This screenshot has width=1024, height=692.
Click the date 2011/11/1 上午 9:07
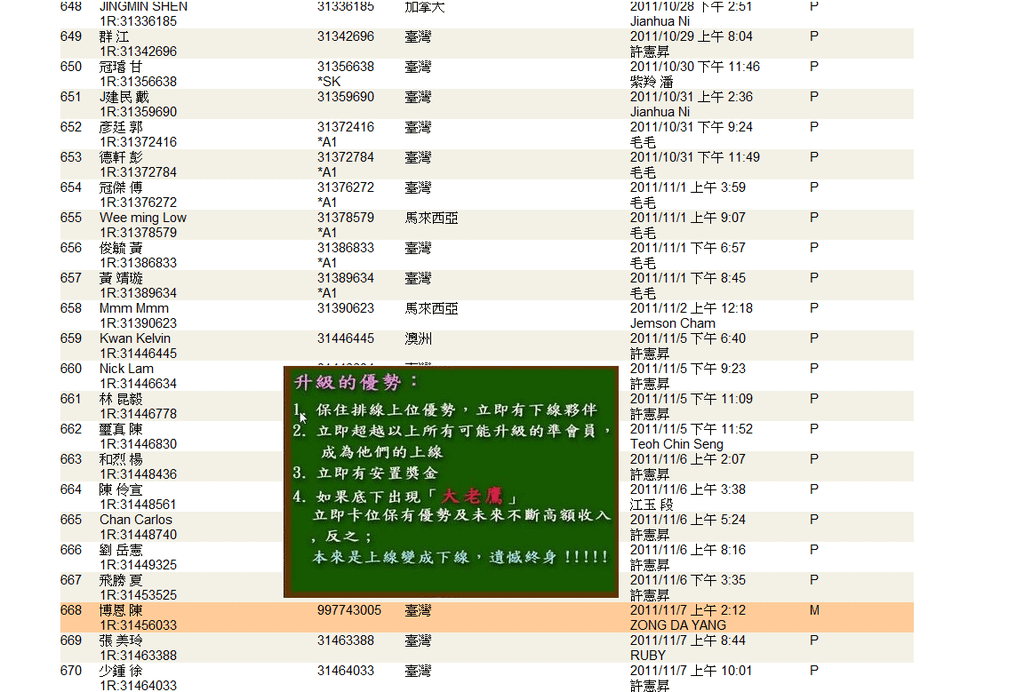click(688, 217)
